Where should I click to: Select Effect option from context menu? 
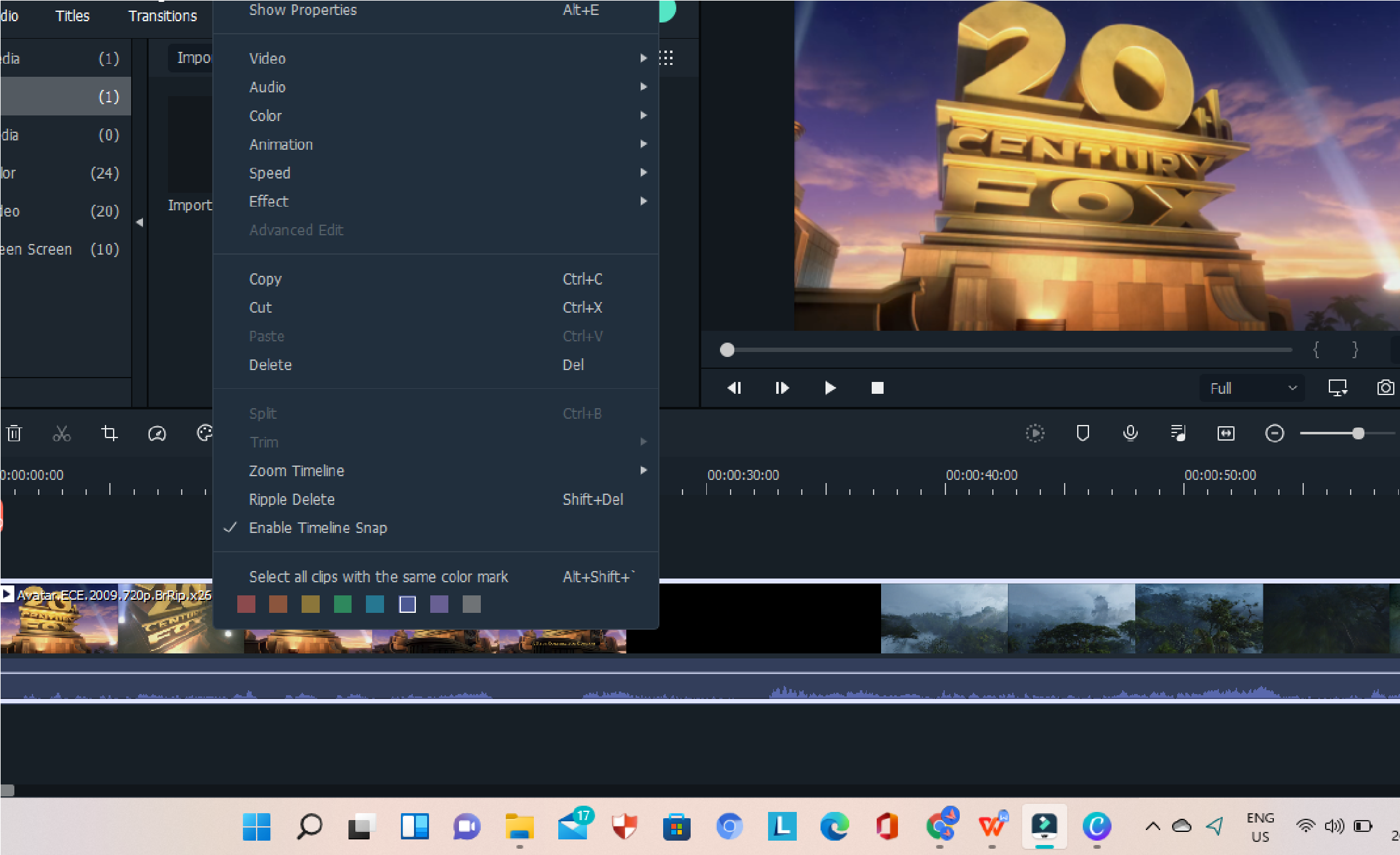pyautogui.click(x=267, y=202)
